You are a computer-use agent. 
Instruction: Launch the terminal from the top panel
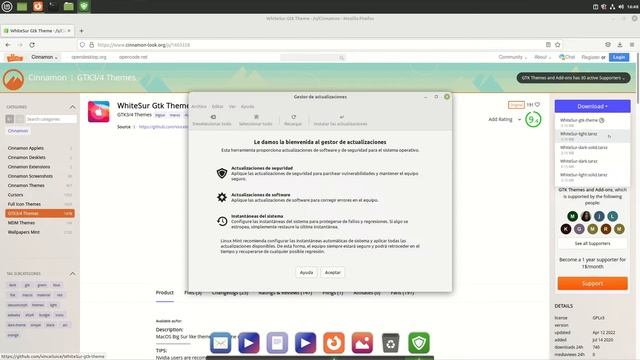tap(53, 7)
